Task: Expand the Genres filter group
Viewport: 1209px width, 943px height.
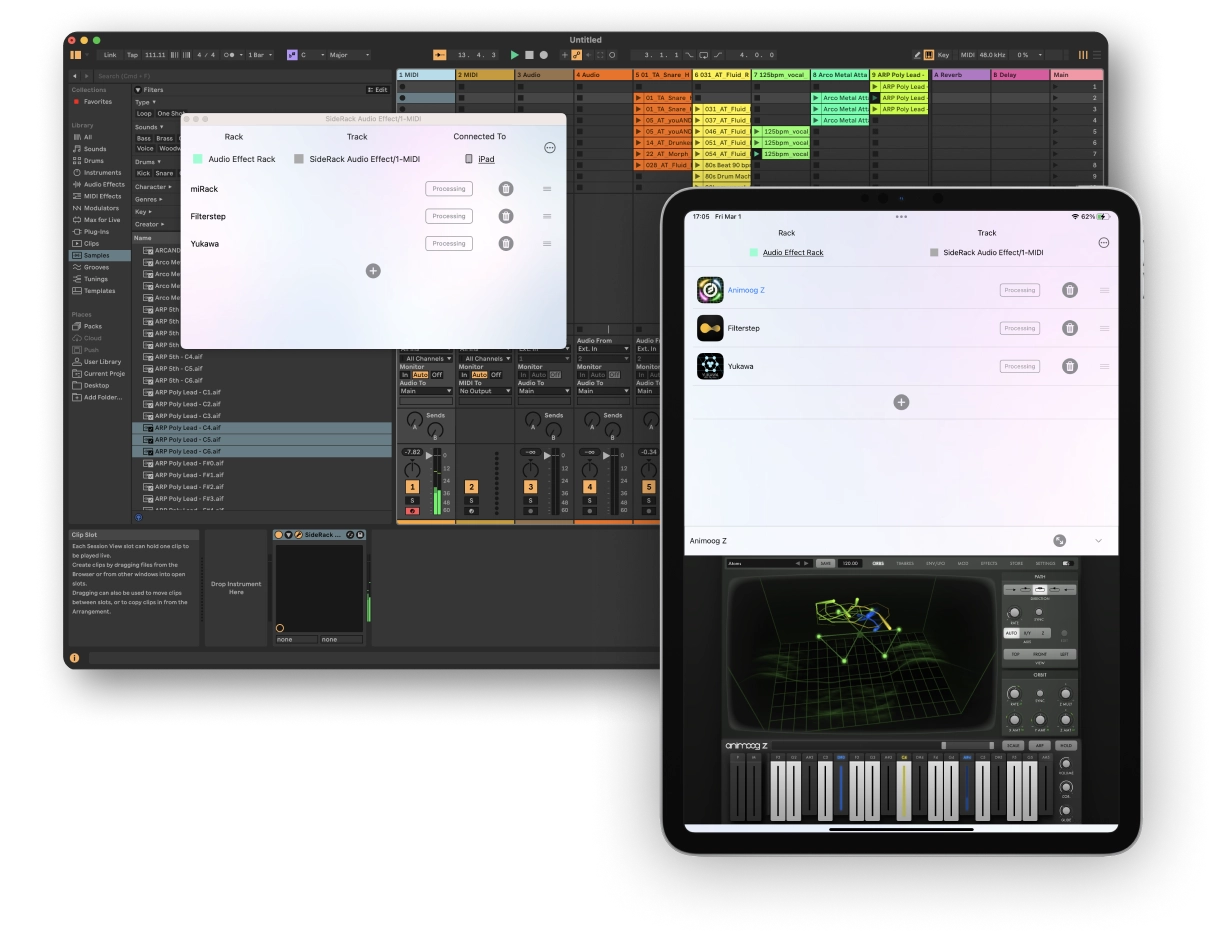Action: [x=148, y=199]
